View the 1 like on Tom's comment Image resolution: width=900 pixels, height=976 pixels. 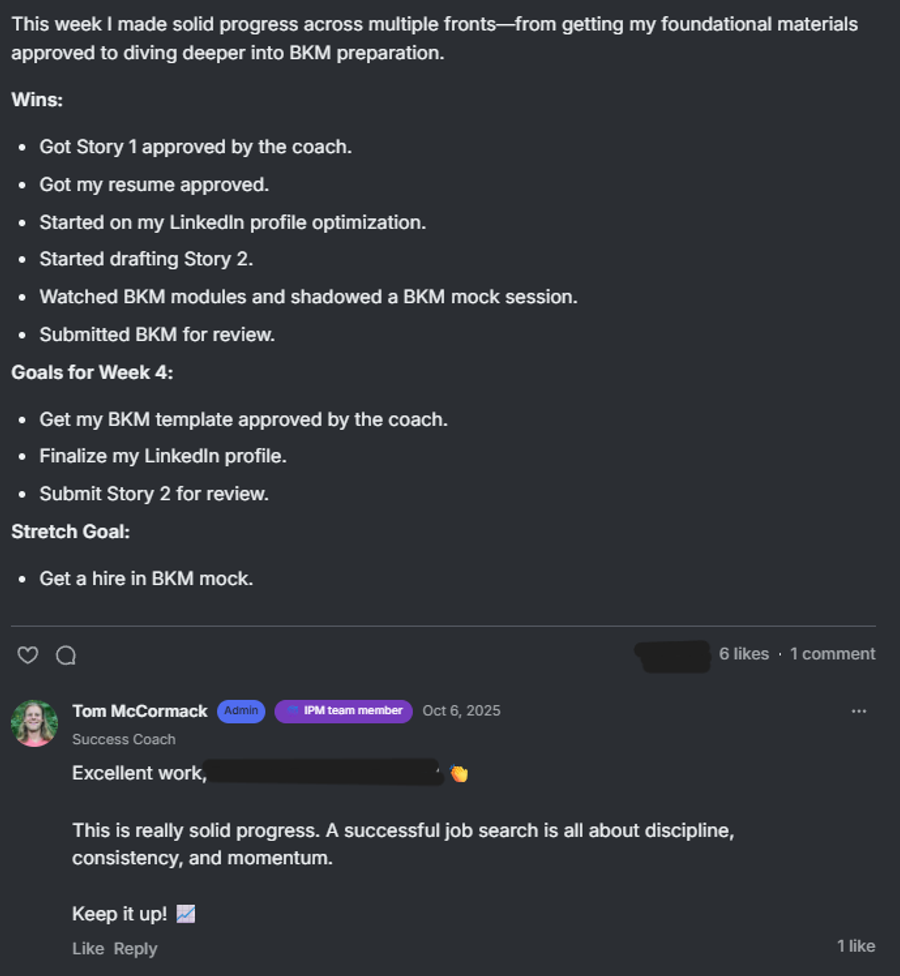(x=853, y=945)
